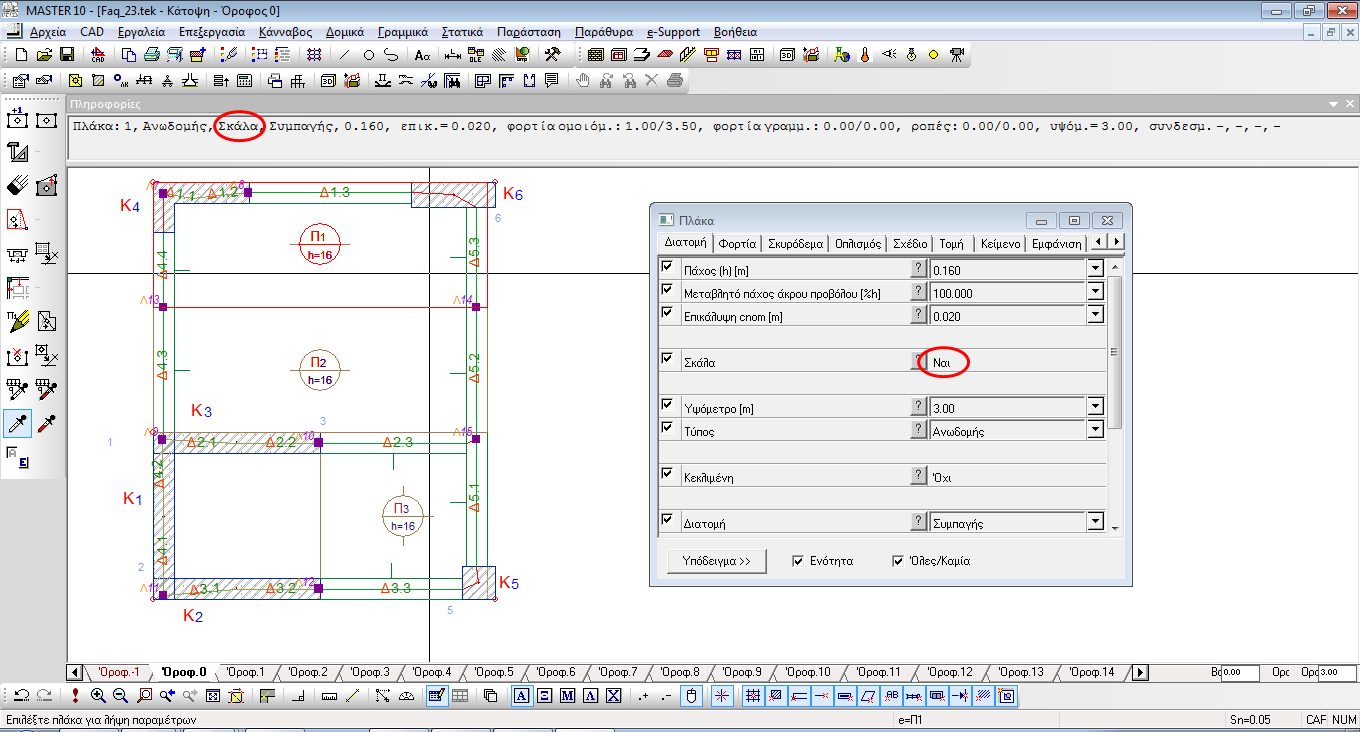Viewport: 1360px width, 732px height.
Task: Open file with the folder icon
Action: 44,55
